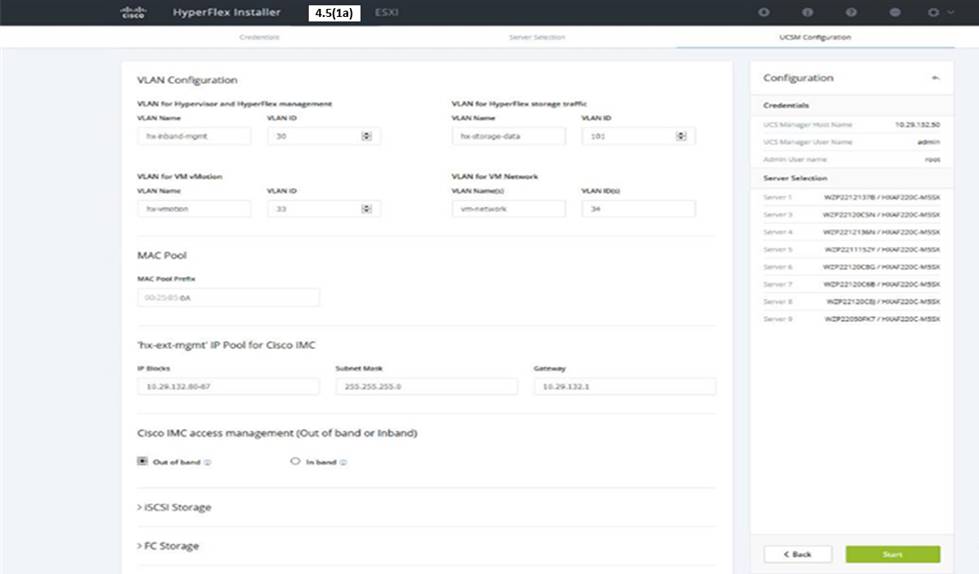Edit the hx-vmotion VLAN name field

(x=194, y=209)
